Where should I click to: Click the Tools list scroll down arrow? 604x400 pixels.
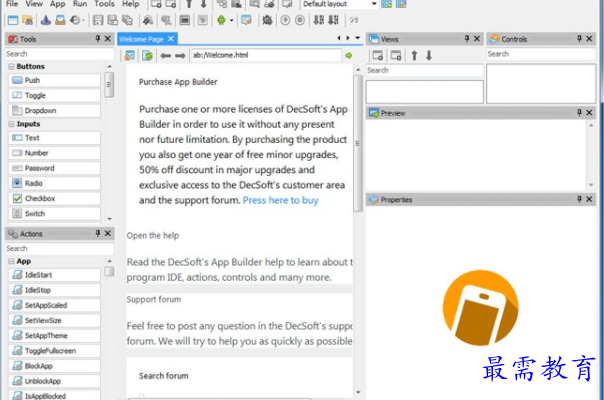click(x=109, y=219)
